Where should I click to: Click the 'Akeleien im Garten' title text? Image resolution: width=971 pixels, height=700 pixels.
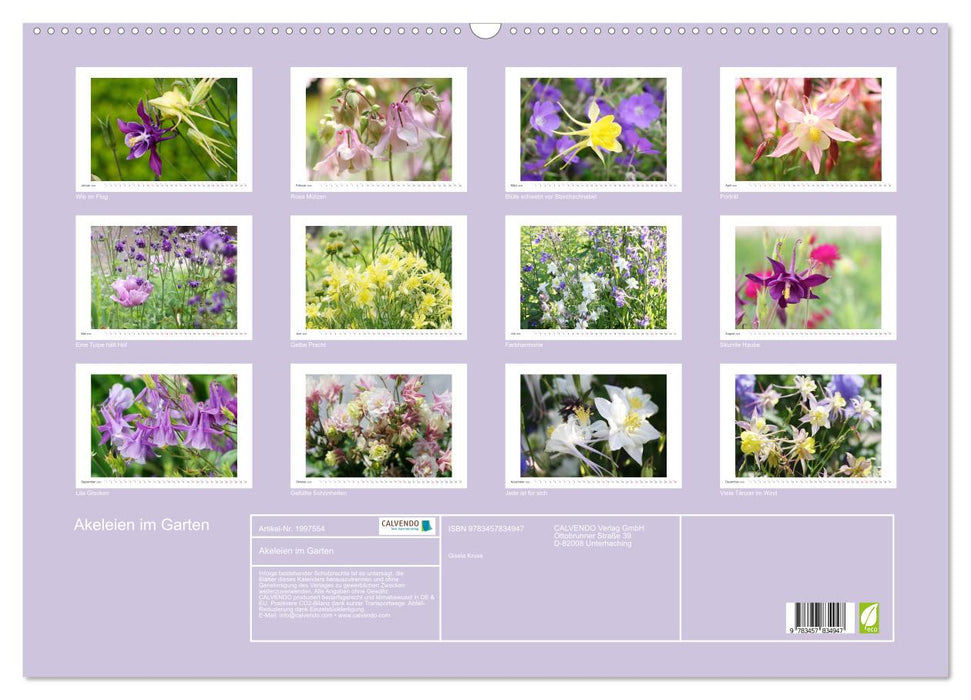(x=140, y=522)
